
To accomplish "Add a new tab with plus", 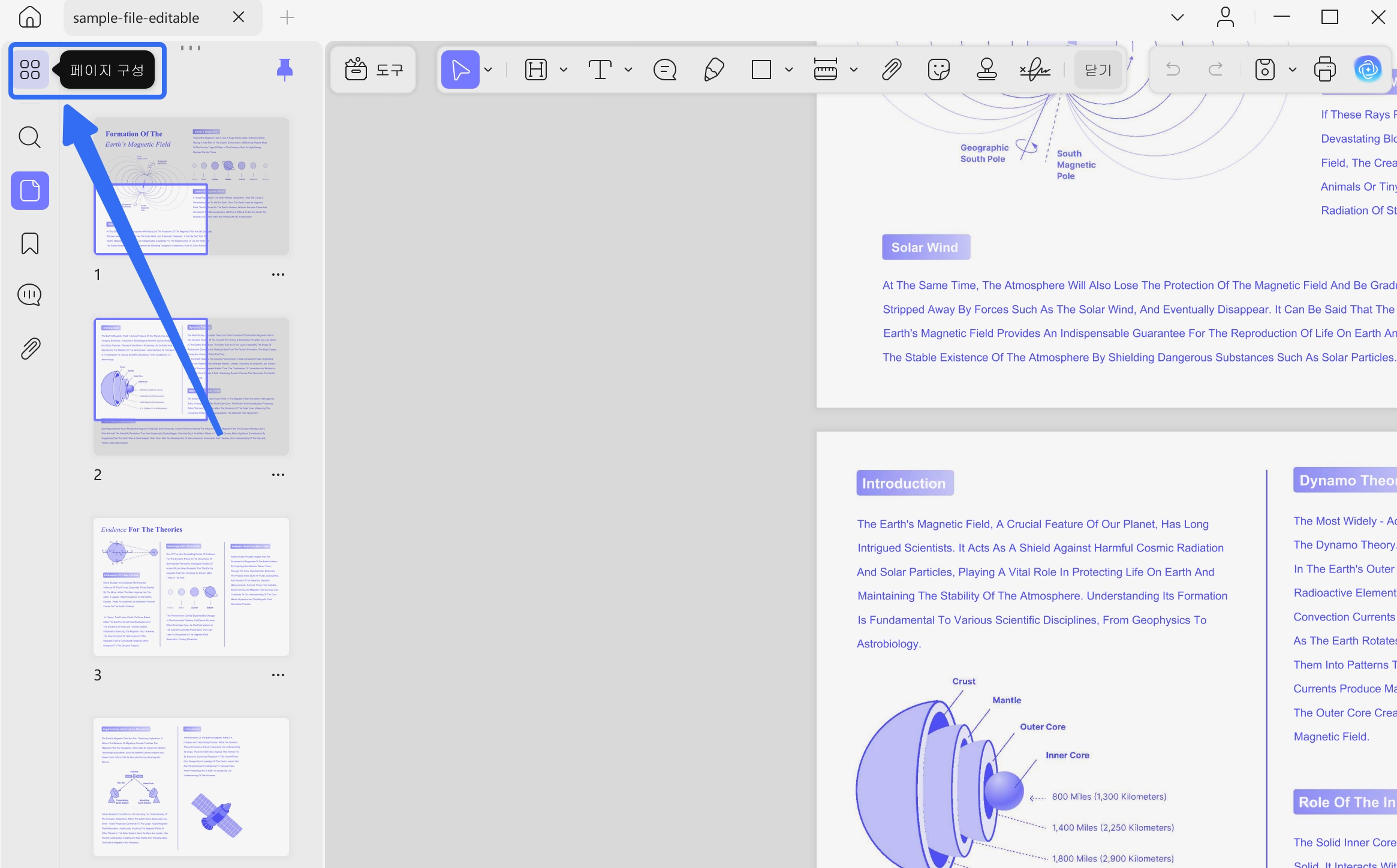I will coord(287,17).
